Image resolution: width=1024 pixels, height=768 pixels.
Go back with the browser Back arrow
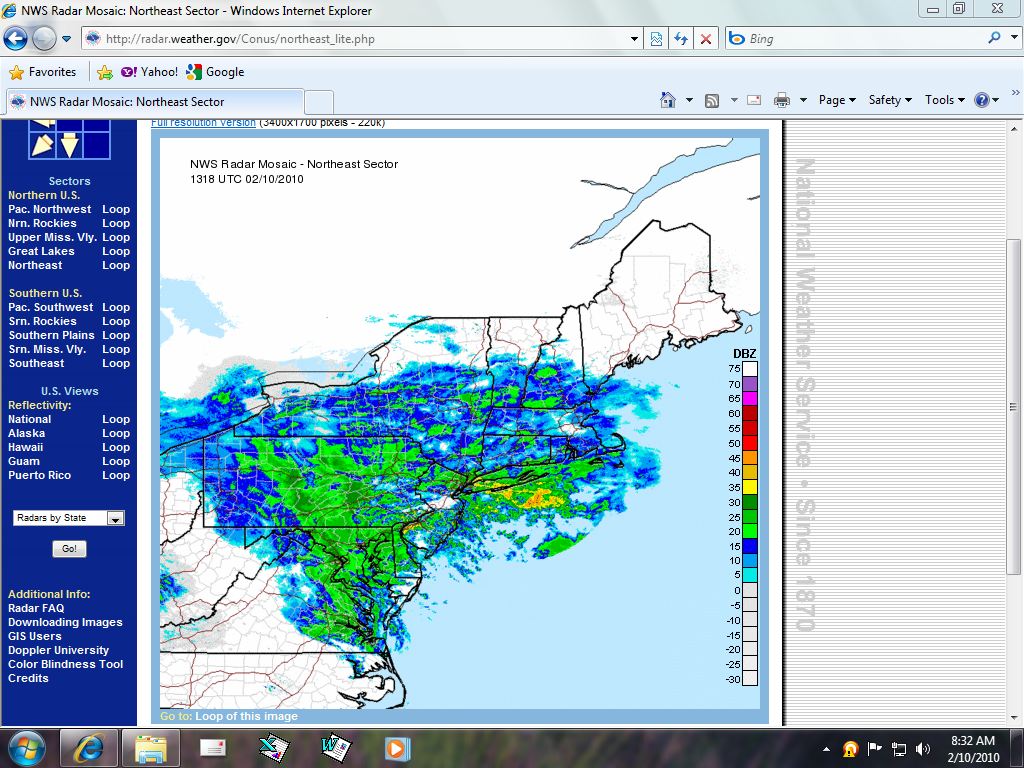15,39
